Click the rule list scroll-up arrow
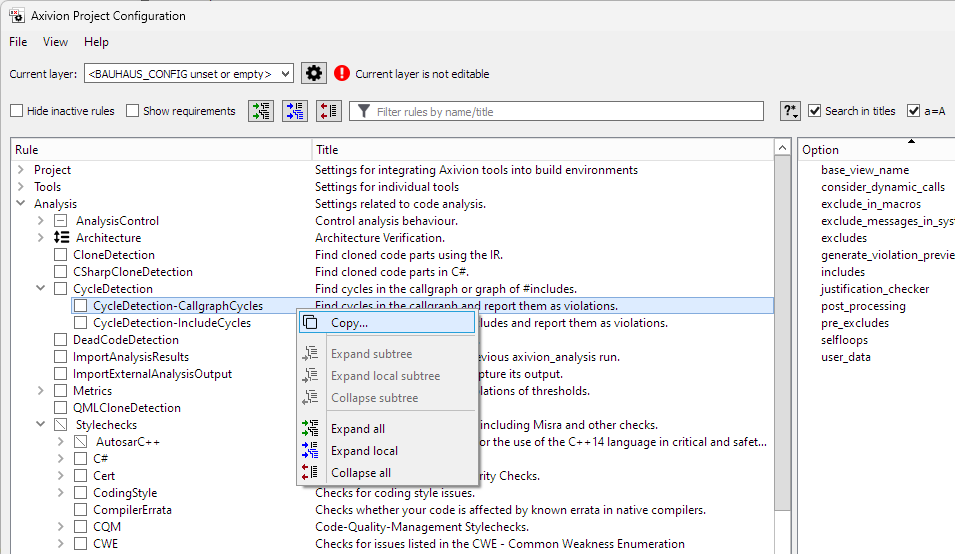The width and height of the screenshot is (955, 554). tap(783, 148)
